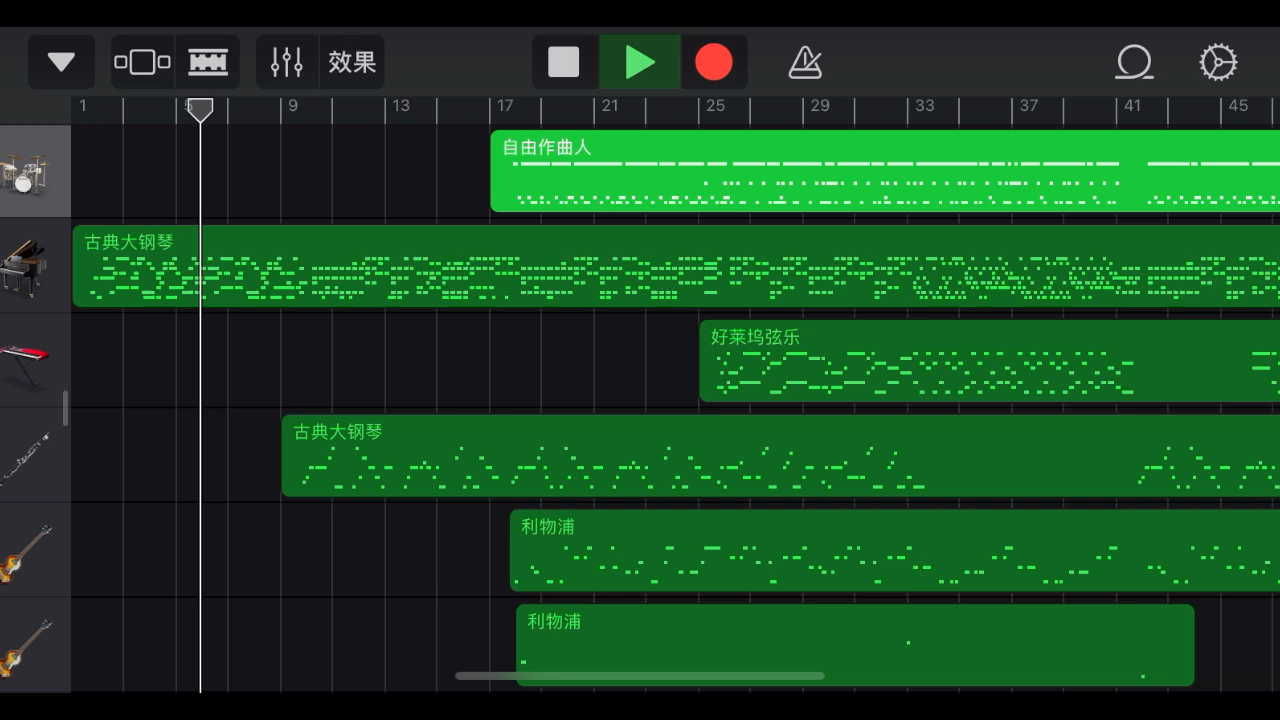Start playback with the green play button

click(x=640, y=62)
